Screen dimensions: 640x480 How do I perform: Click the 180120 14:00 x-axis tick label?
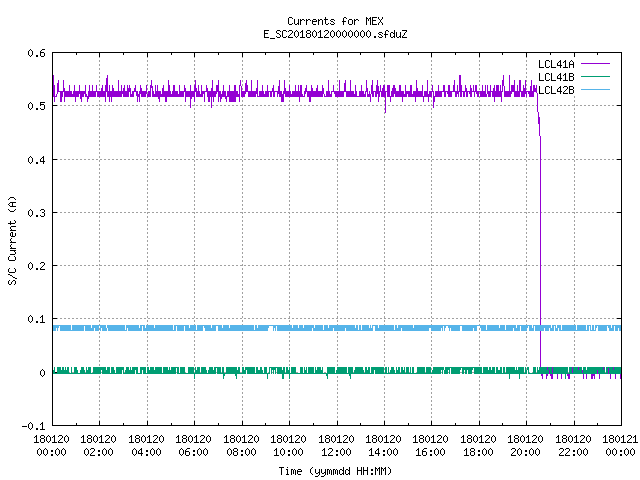(x=384, y=446)
